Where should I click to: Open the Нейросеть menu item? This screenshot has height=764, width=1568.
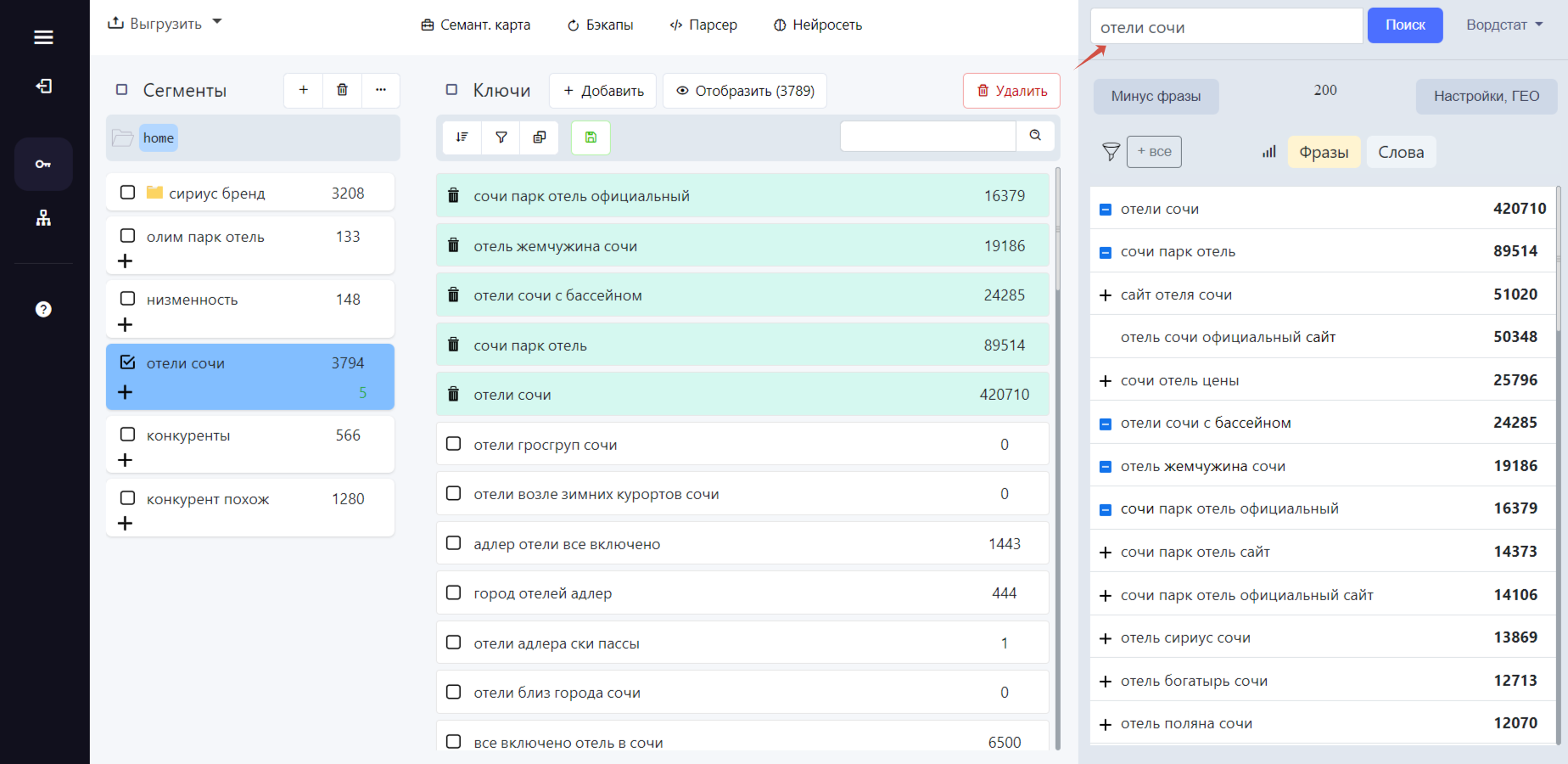[818, 25]
